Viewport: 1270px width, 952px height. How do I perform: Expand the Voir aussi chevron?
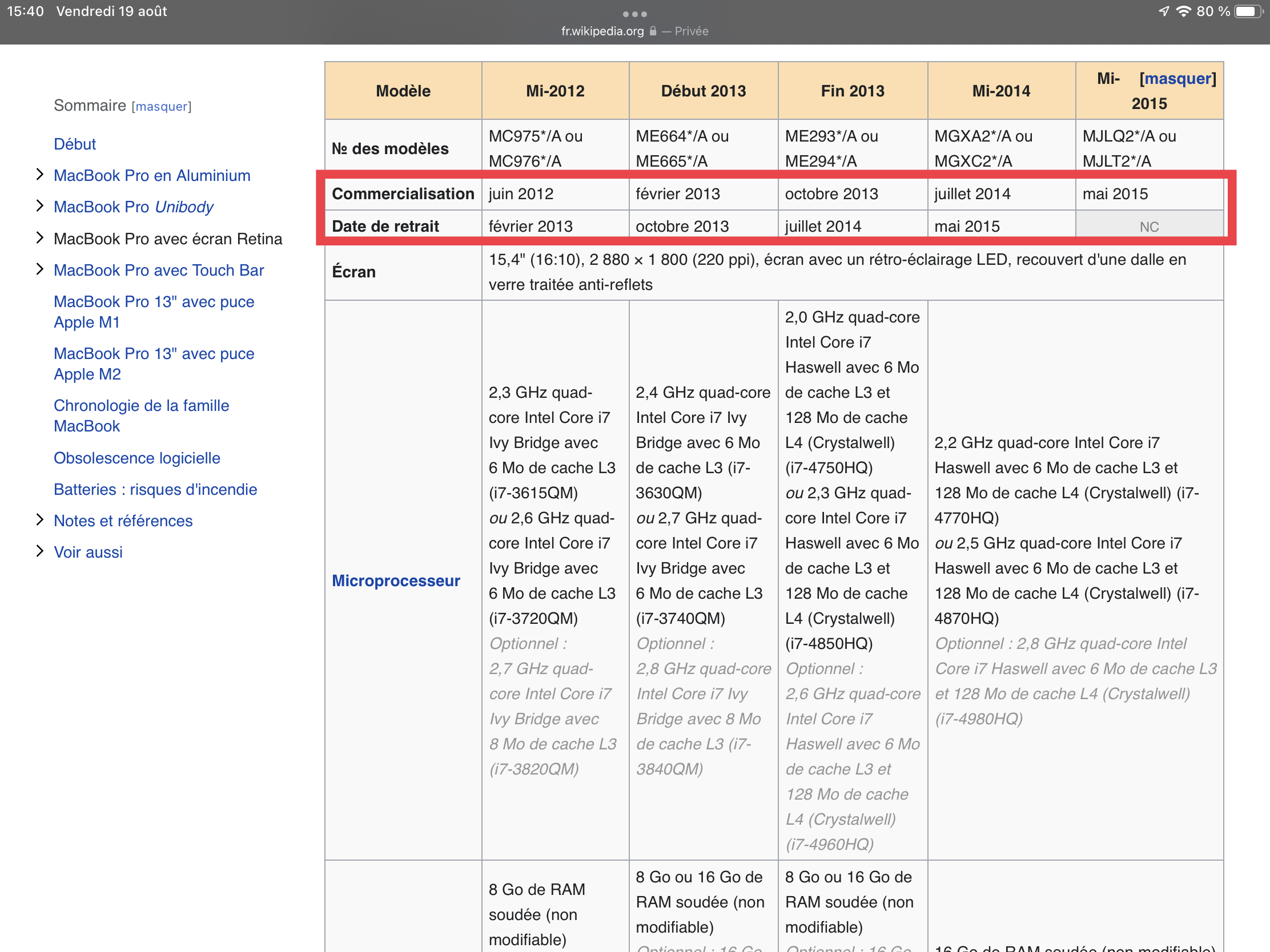pyautogui.click(x=39, y=551)
